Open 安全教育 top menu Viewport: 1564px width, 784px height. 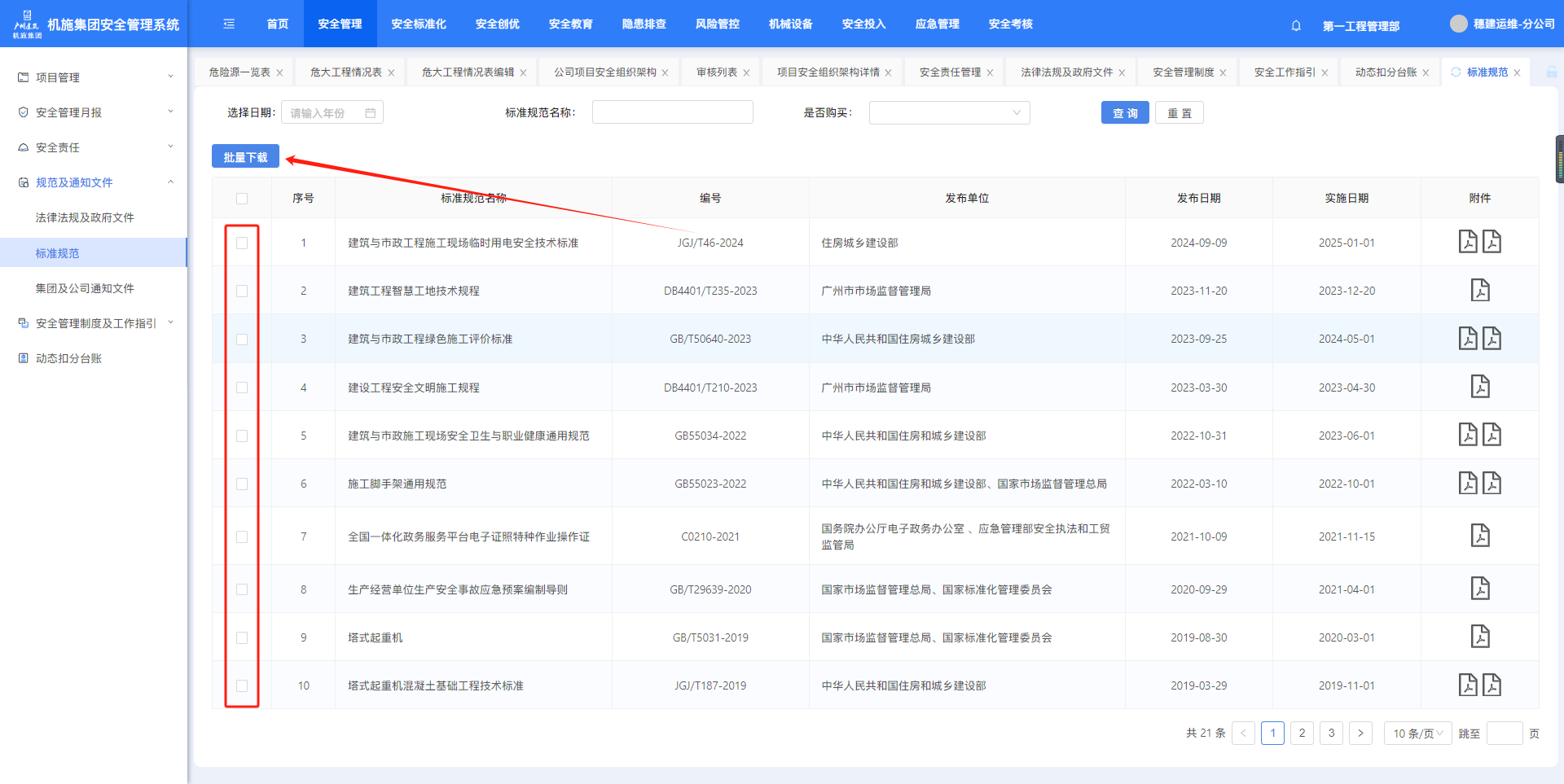coord(570,24)
